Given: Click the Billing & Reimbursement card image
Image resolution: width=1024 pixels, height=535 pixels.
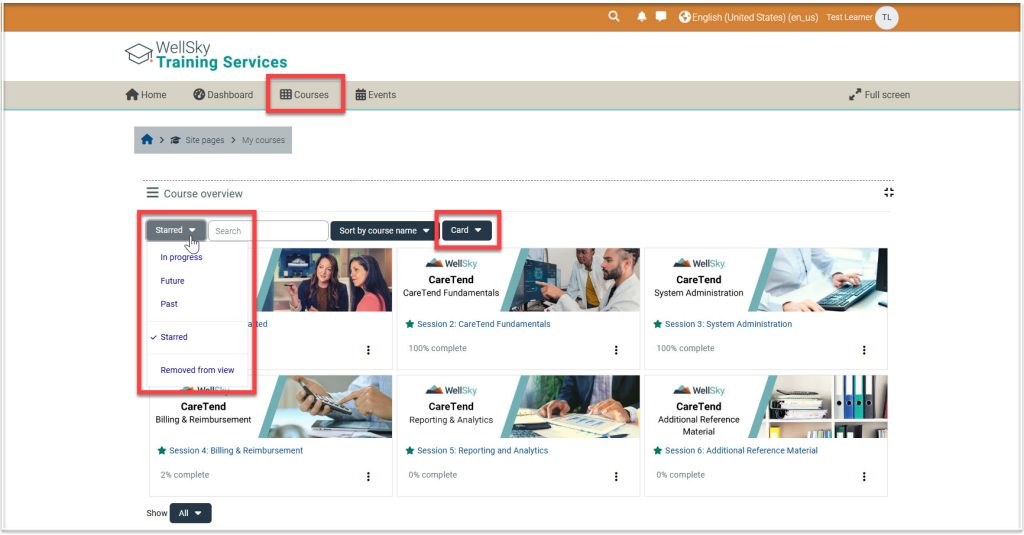Looking at the screenshot, I should [x=271, y=406].
